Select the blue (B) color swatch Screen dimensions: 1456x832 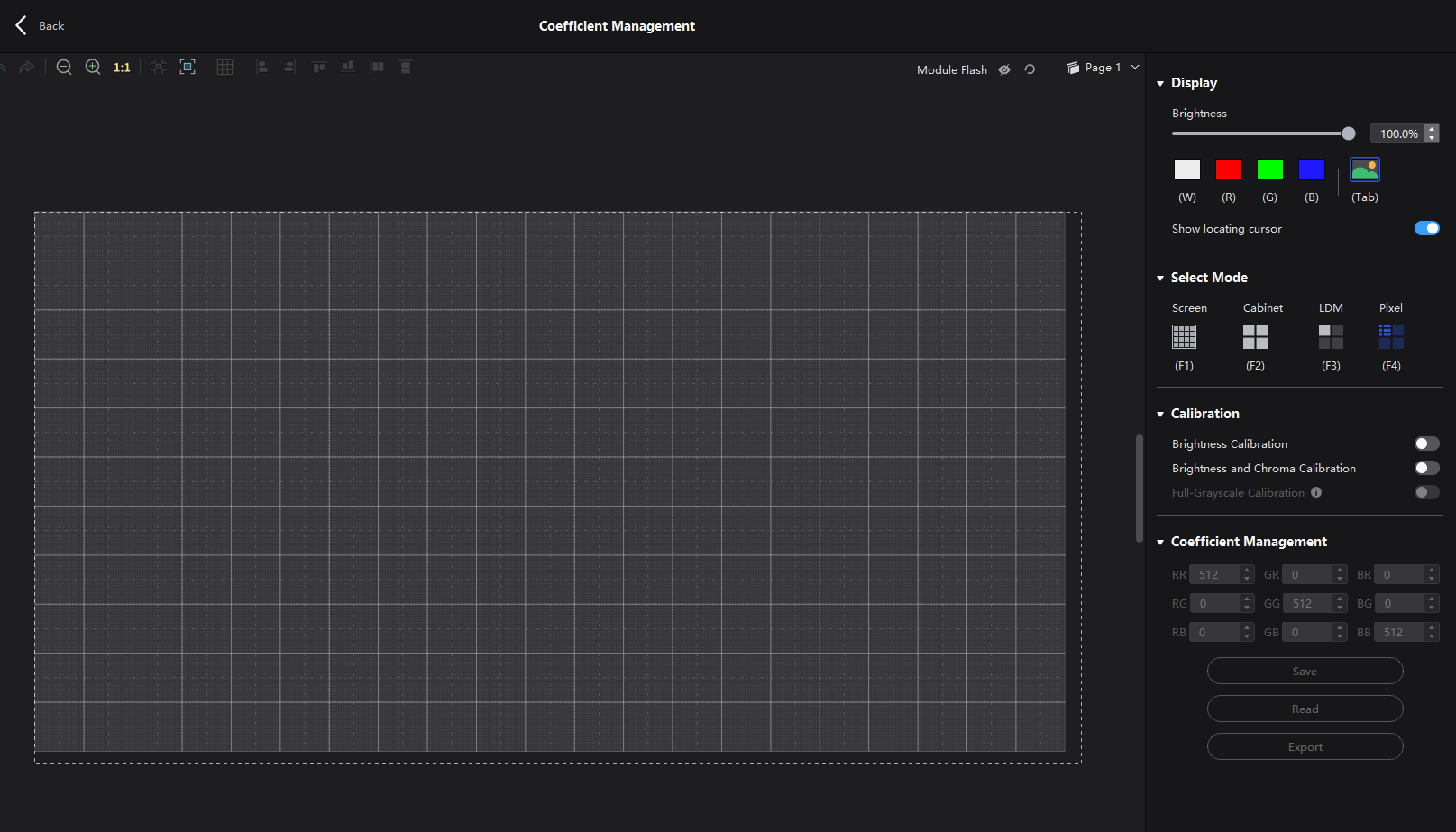coord(1312,169)
